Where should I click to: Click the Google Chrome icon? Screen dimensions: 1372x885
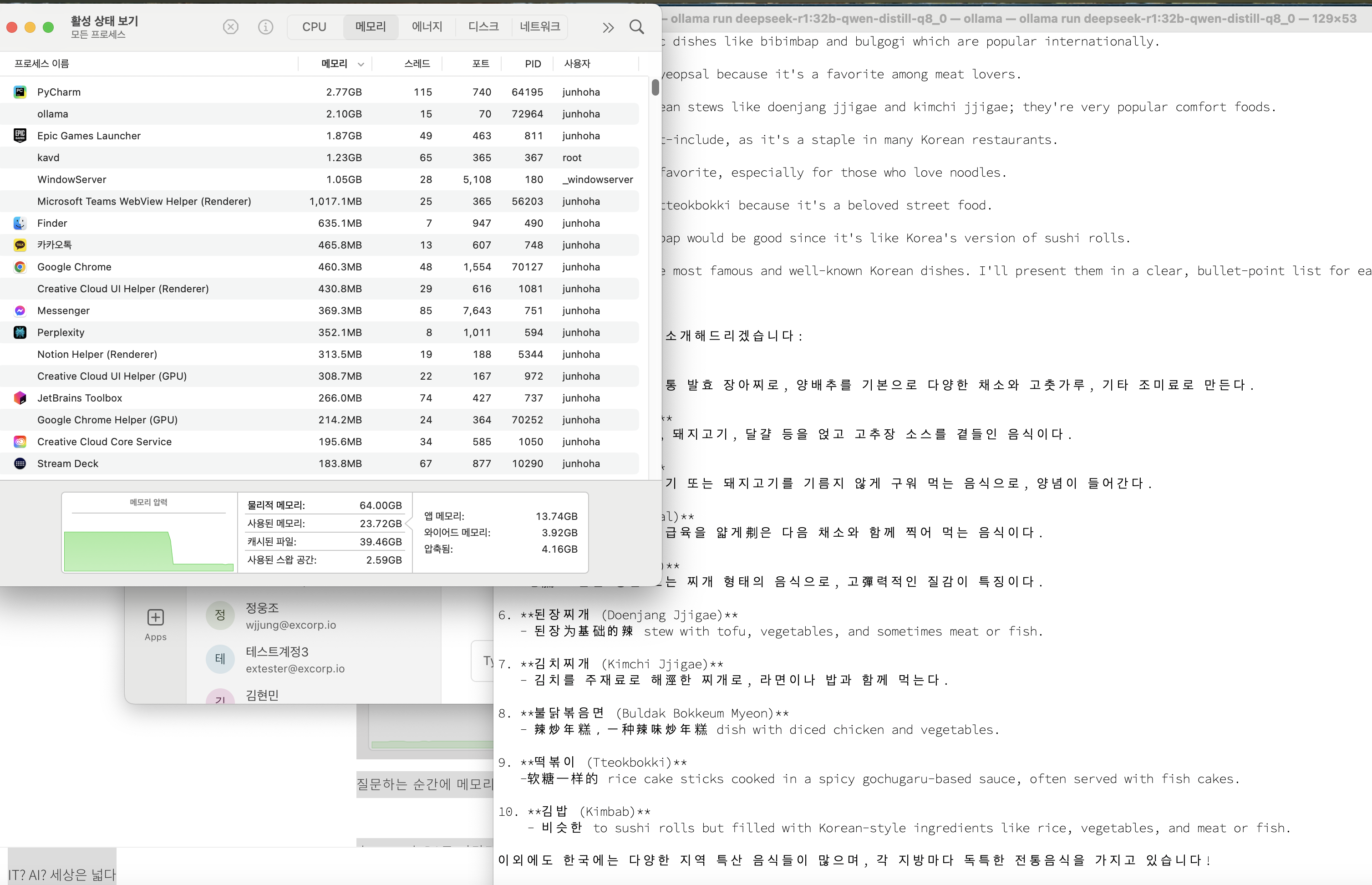[20, 267]
